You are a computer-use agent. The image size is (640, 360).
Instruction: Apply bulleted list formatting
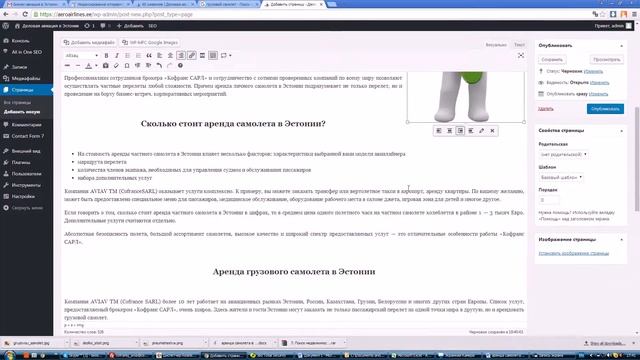(x=127, y=56)
